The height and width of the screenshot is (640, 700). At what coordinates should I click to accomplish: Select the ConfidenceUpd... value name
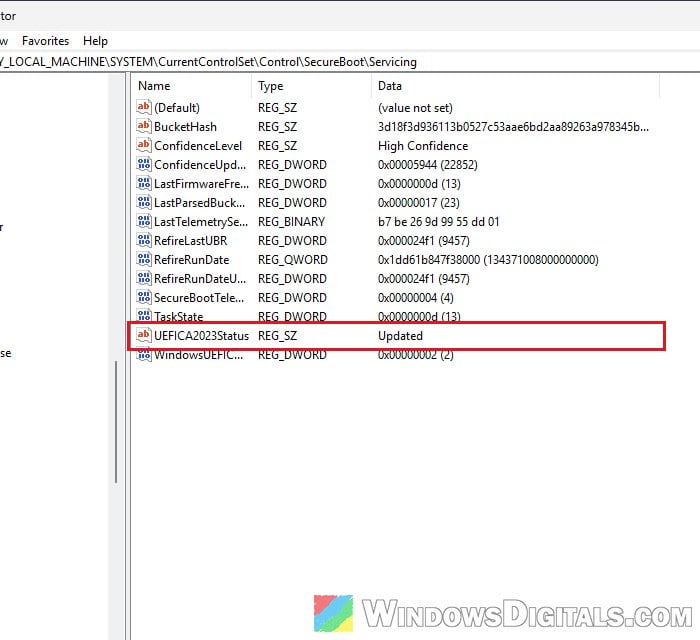coord(200,165)
